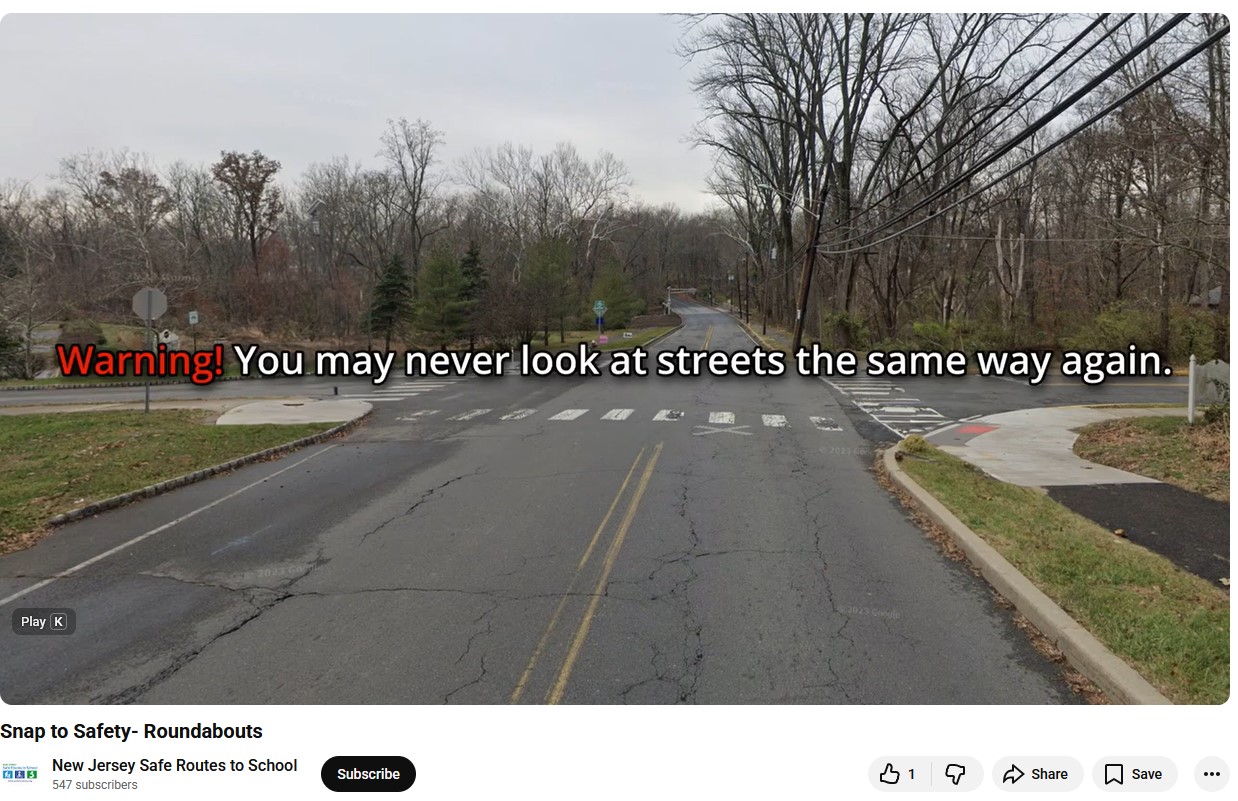Click the Play tooltip label on the video

click(x=33, y=622)
